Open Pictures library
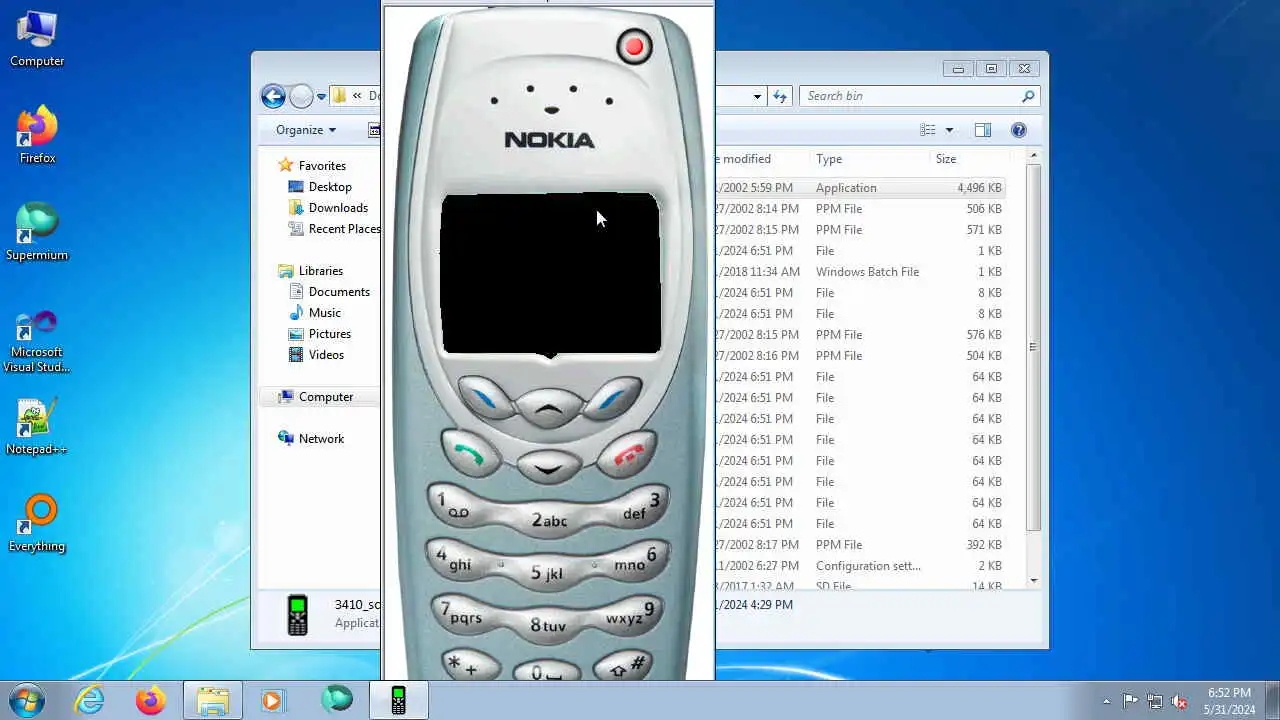The width and height of the screenshot is (1280, 720). 329,334
